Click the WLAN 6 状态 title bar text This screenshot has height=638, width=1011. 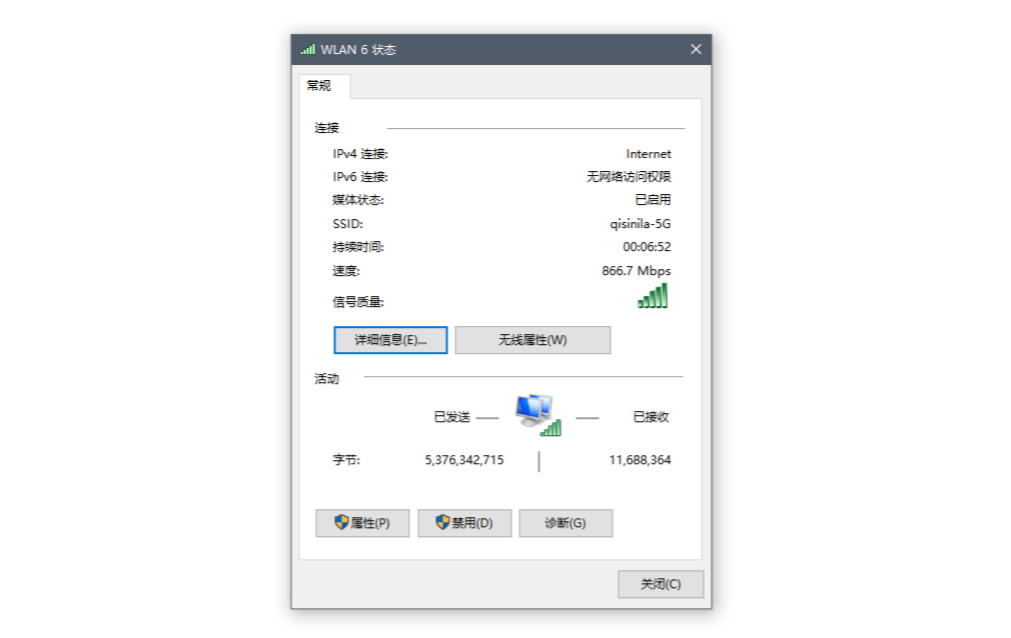[x=358, y=50]
